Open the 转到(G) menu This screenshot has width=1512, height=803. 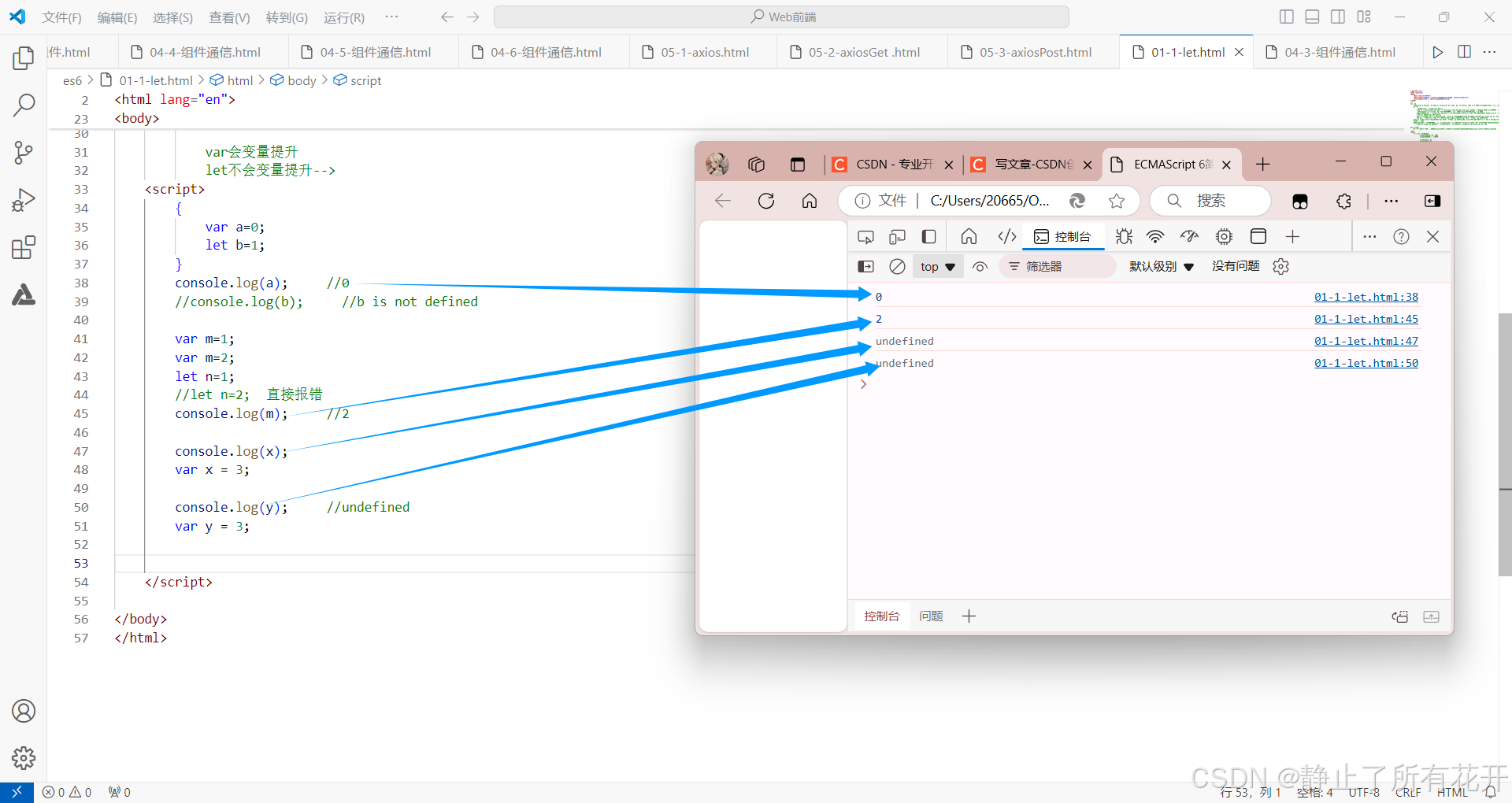pos(287,17)
